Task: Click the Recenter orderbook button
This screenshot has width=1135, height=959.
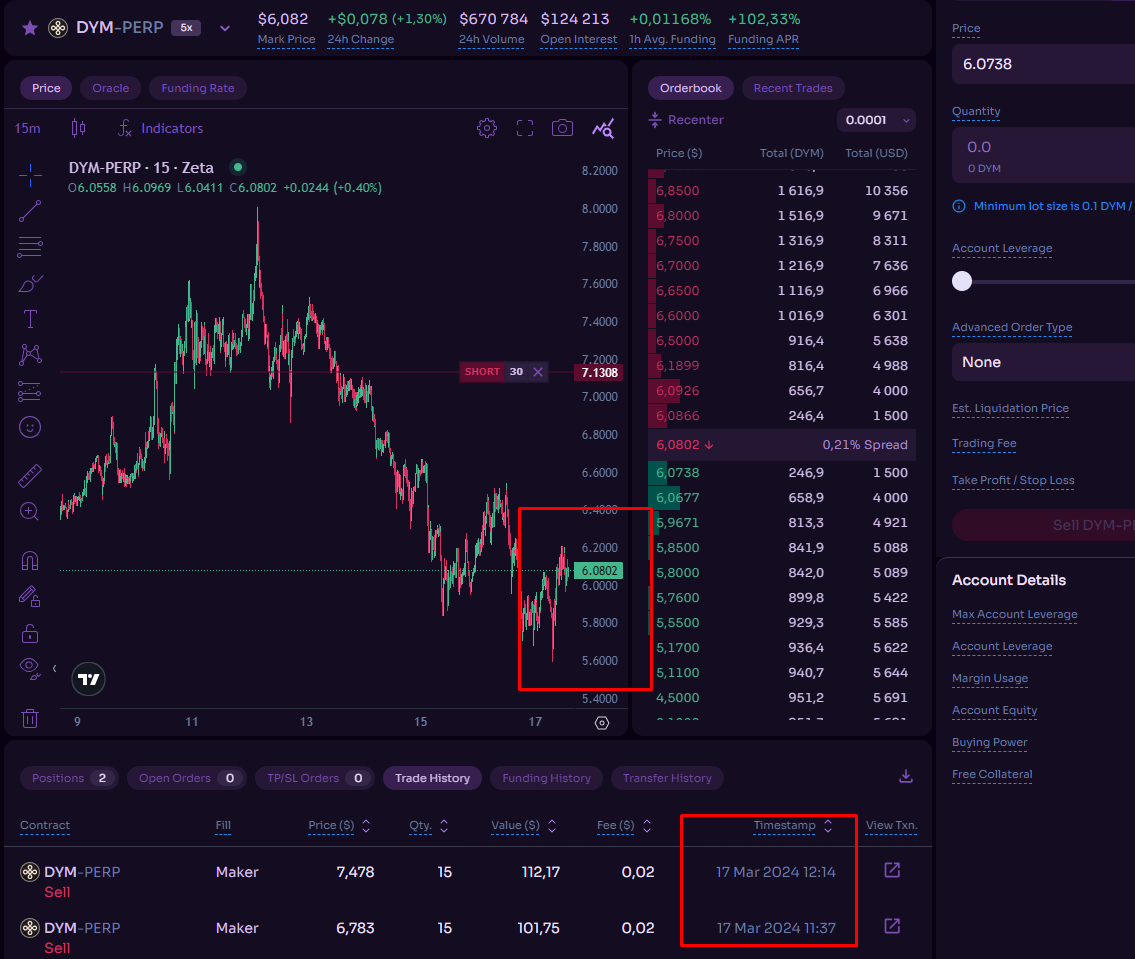Action: point(686,120)
